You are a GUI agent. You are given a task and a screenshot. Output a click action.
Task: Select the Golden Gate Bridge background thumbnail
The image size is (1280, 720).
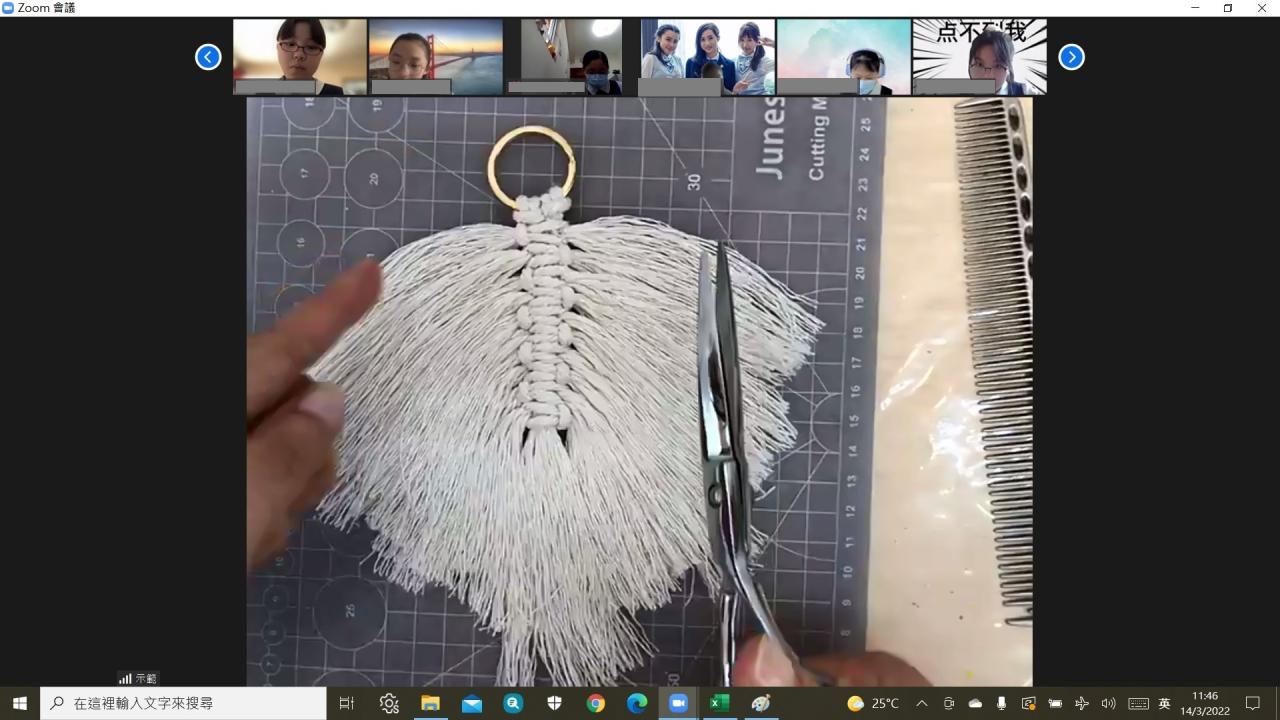[435, 57]
